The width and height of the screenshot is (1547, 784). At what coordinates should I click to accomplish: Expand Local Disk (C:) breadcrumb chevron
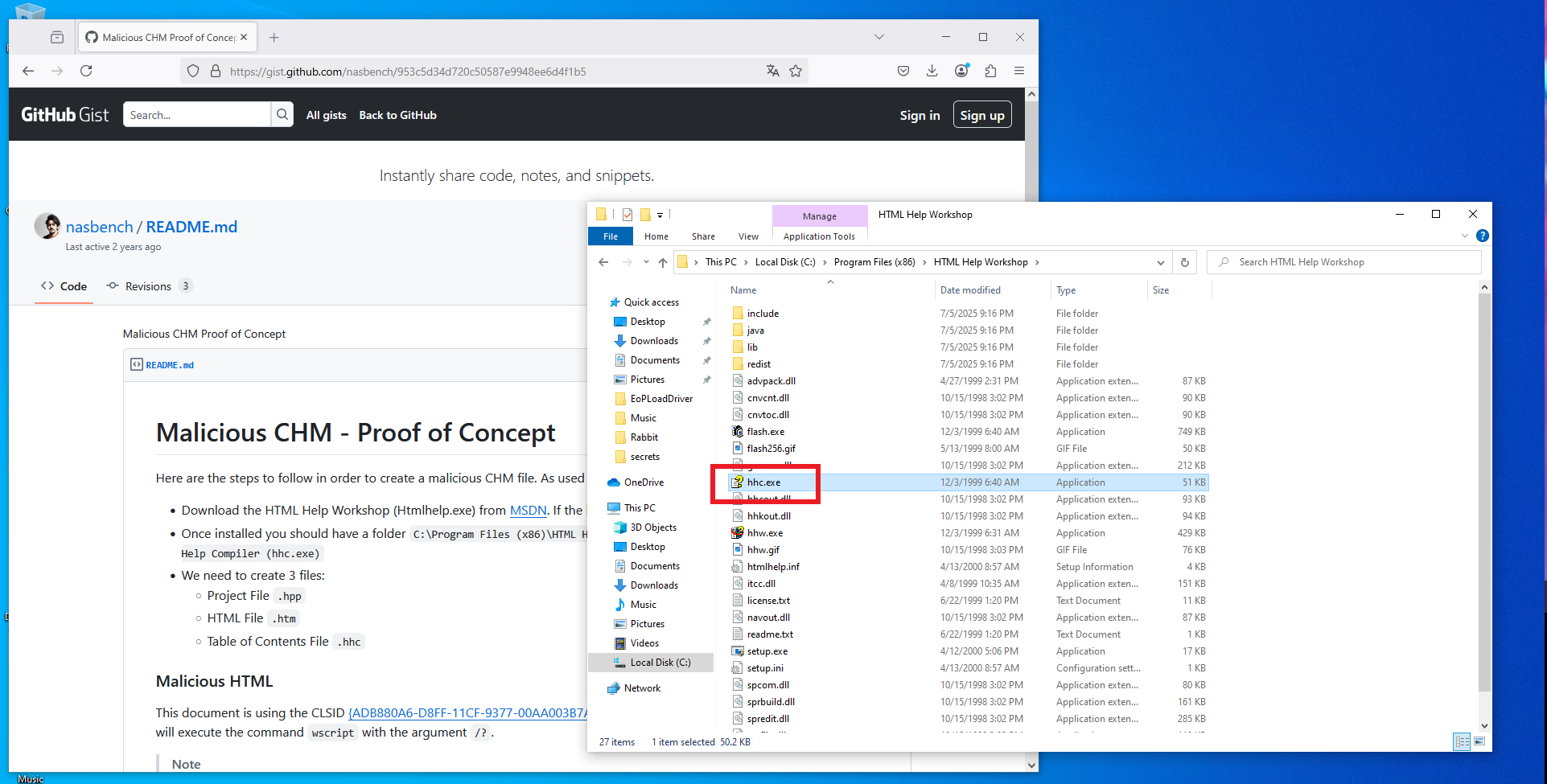825,262
